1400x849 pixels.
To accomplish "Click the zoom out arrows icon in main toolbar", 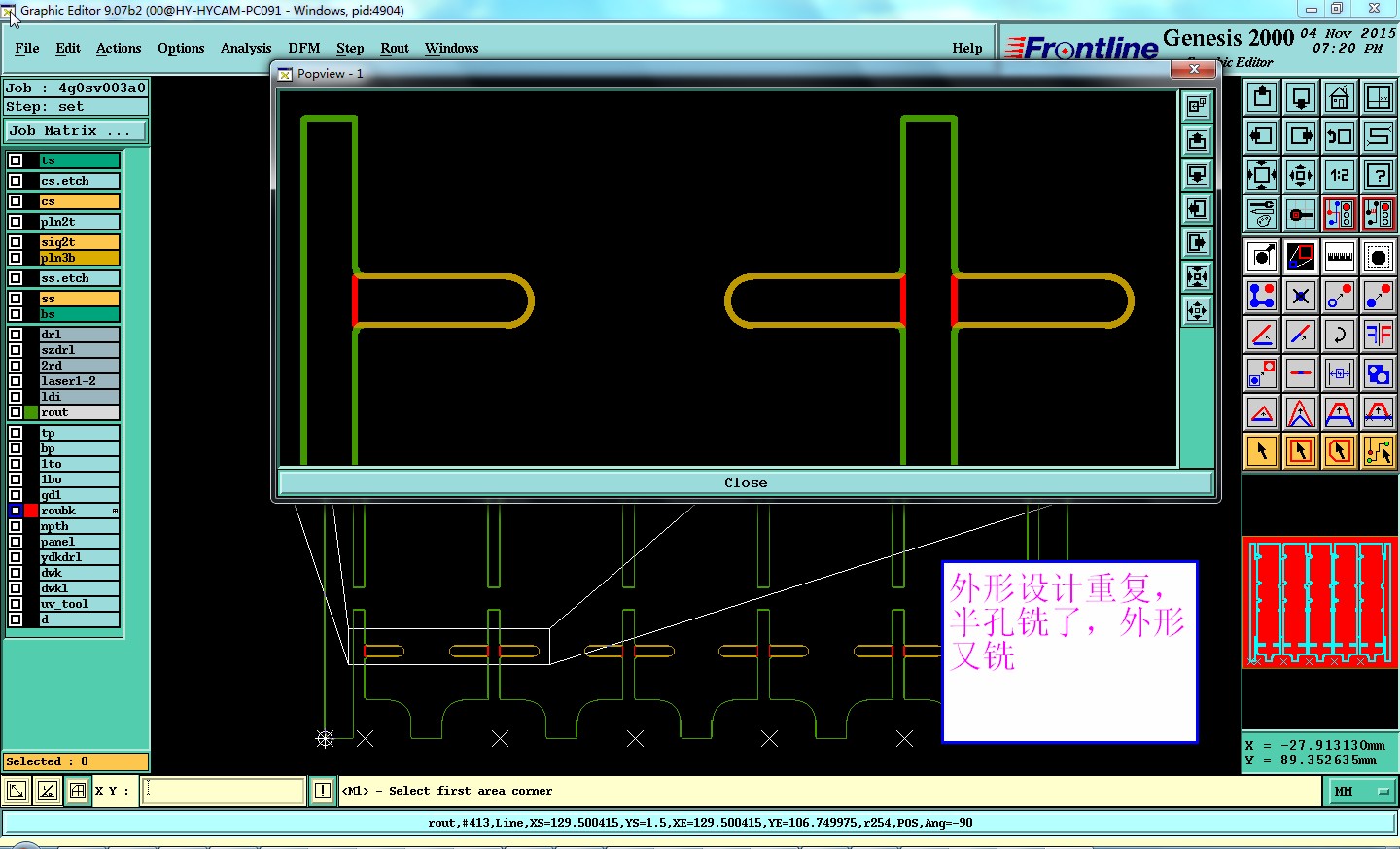I will coord(1301,175).
